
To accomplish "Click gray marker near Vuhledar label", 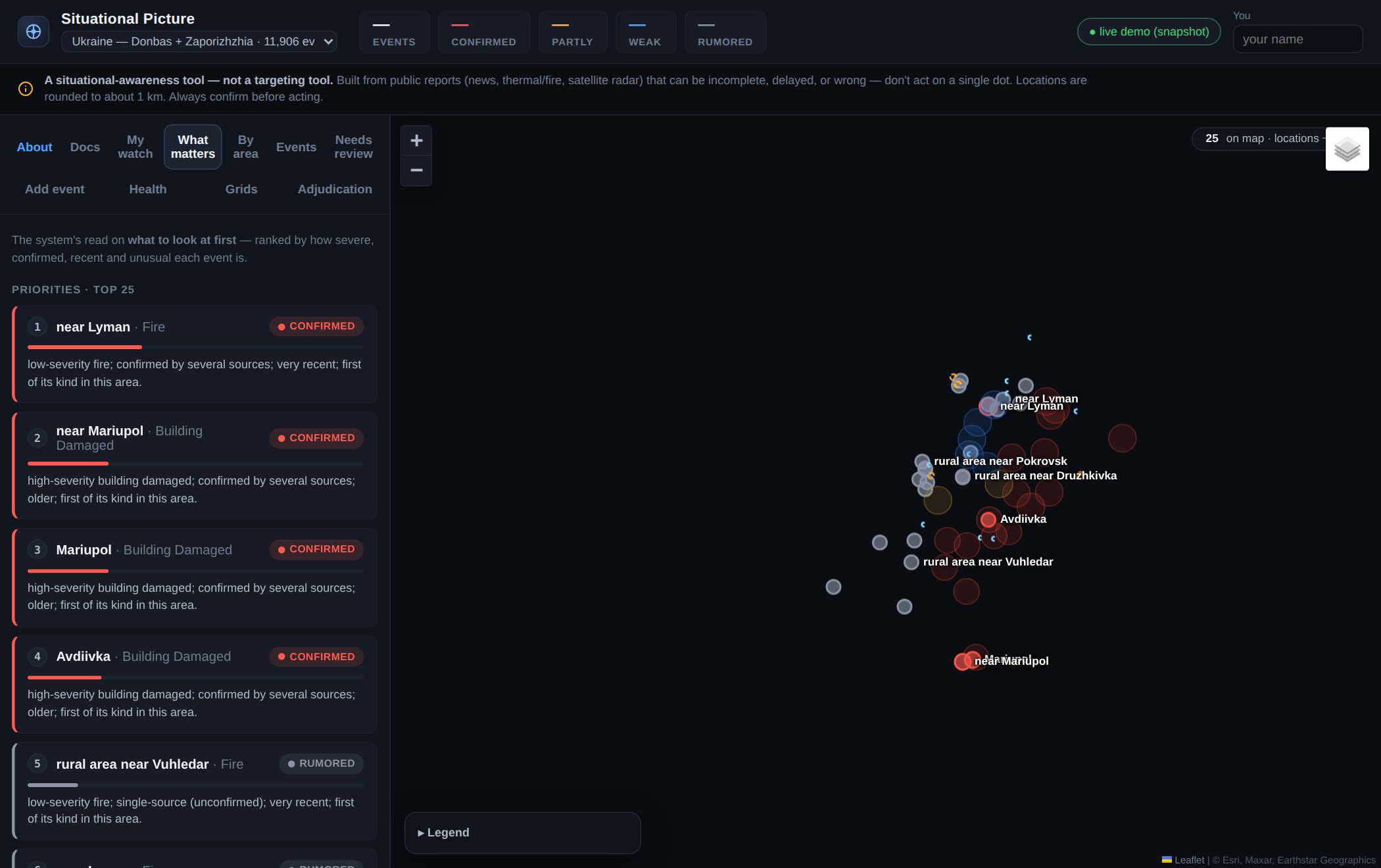I will click(x=911, y=562).
